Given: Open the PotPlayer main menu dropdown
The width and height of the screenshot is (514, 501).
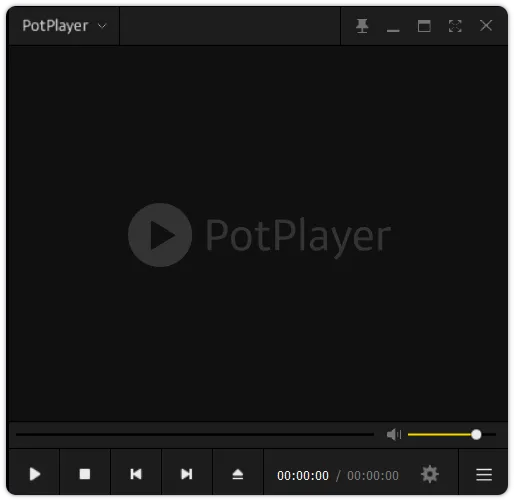Looking at the screenshot, I should [64, 26].
